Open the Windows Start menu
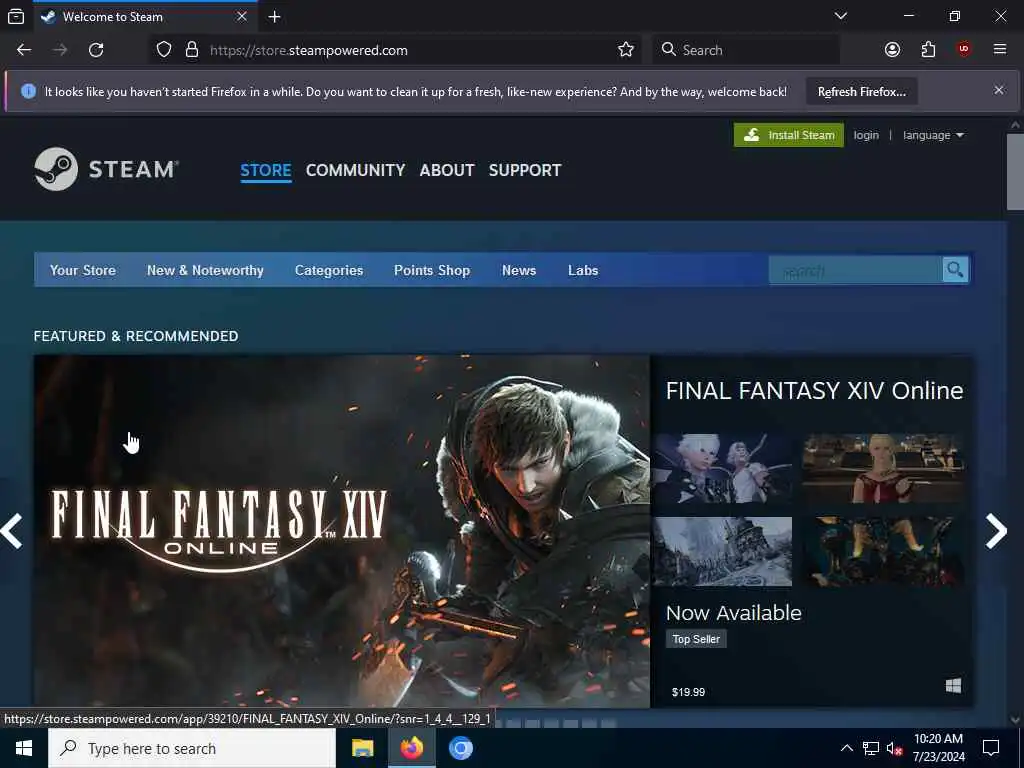This screenshot has height=768, width=1024. point(24,748)
